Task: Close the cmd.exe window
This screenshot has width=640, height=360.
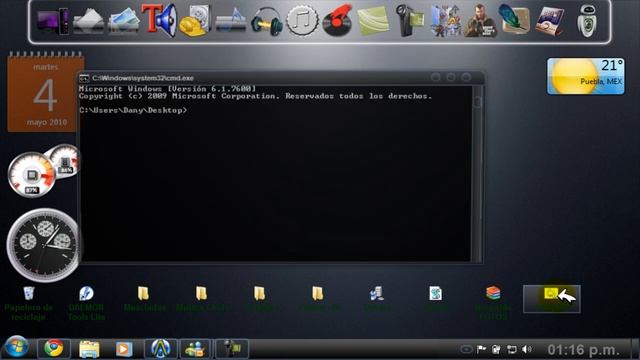Action: 466,77
